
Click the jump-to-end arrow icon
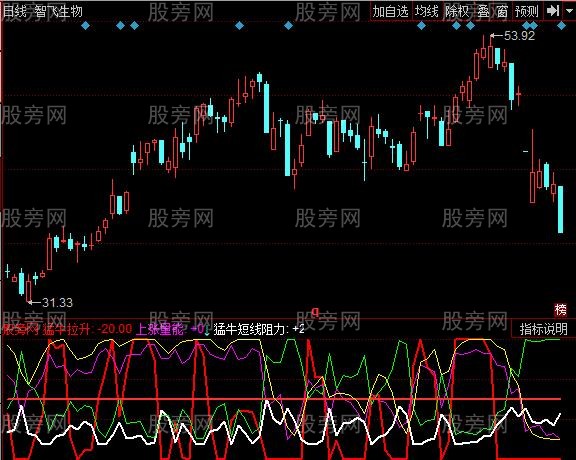(552, 11)
